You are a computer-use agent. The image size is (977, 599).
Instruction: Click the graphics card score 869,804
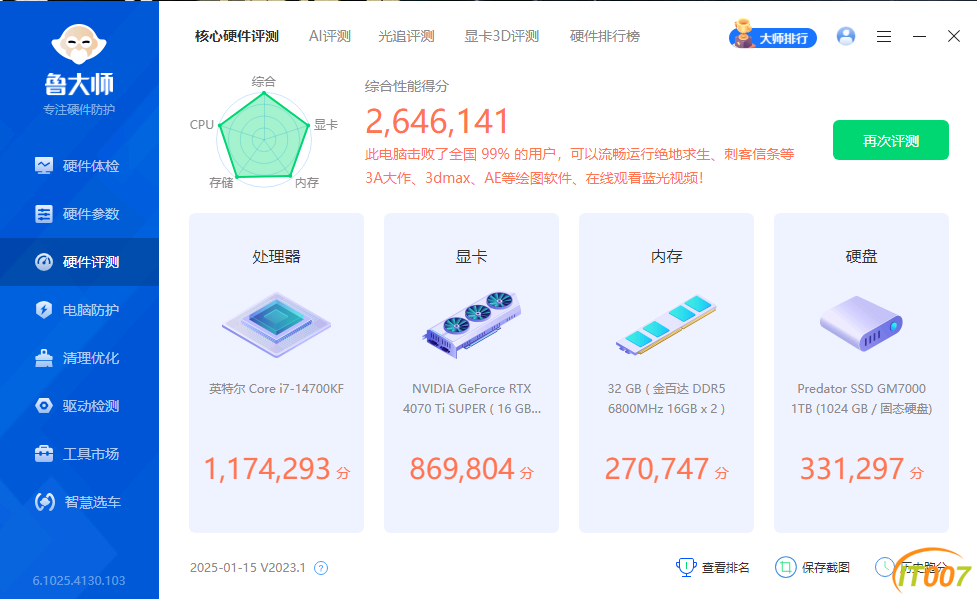[x=462, y=469]
